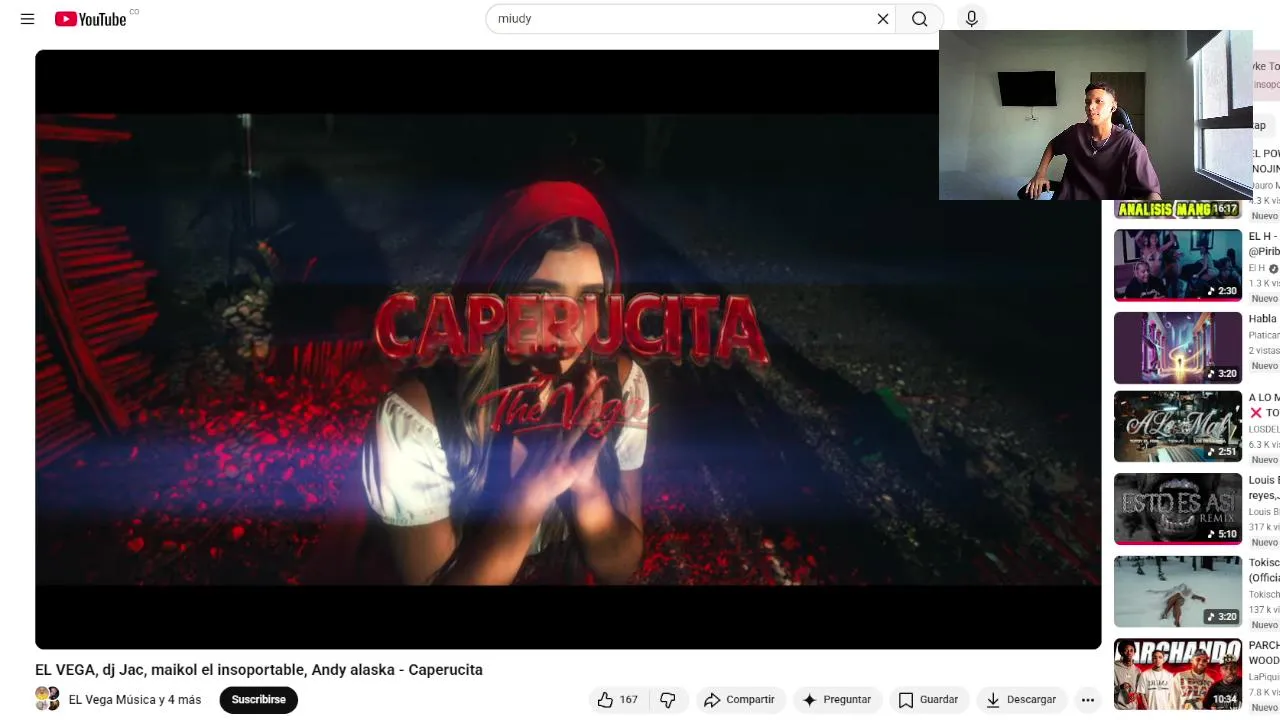
Task: Clear the search text with the X icon
Action: [883, 19]
